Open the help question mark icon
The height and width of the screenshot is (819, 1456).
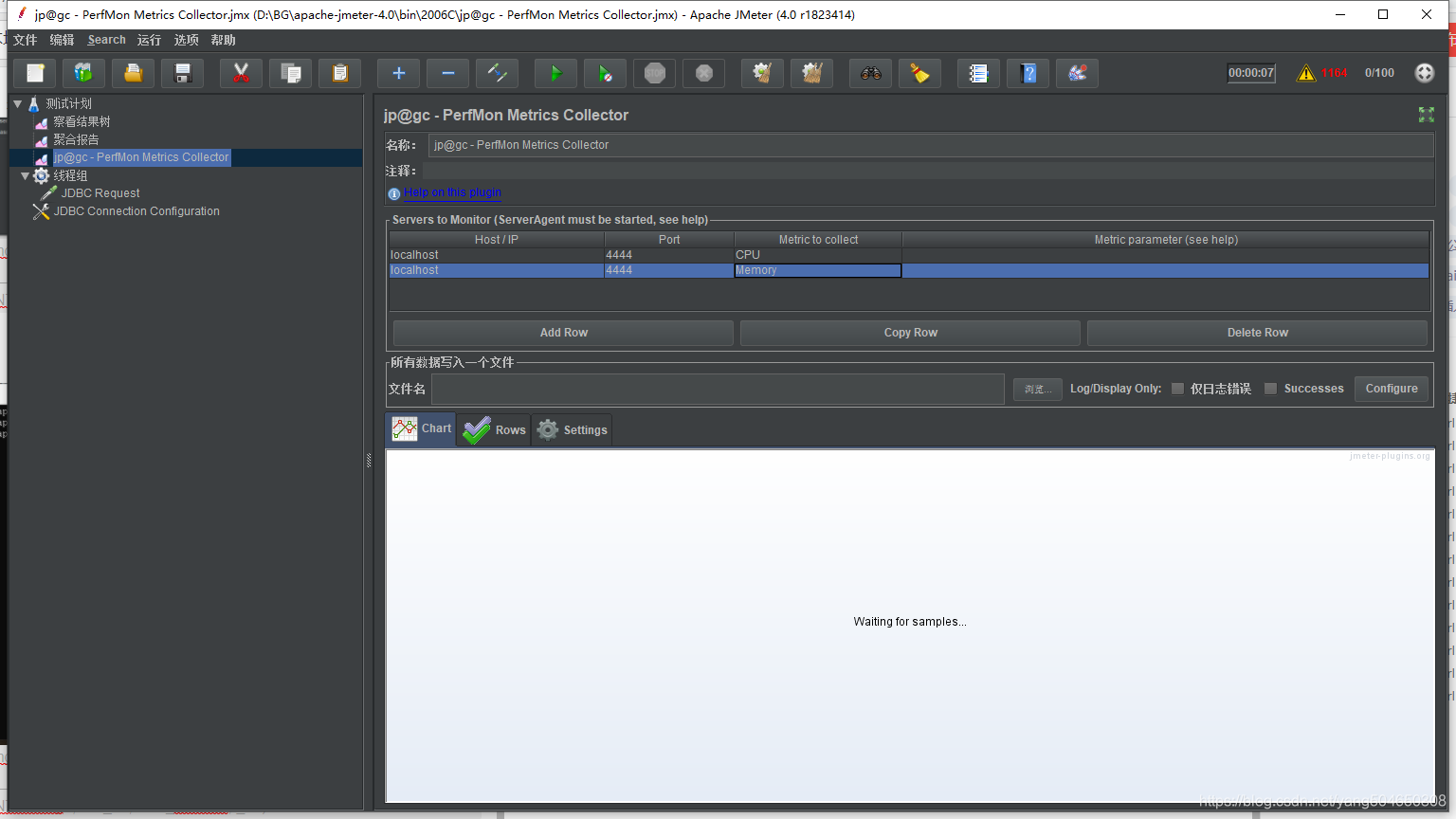click(x=1028, y=73)
